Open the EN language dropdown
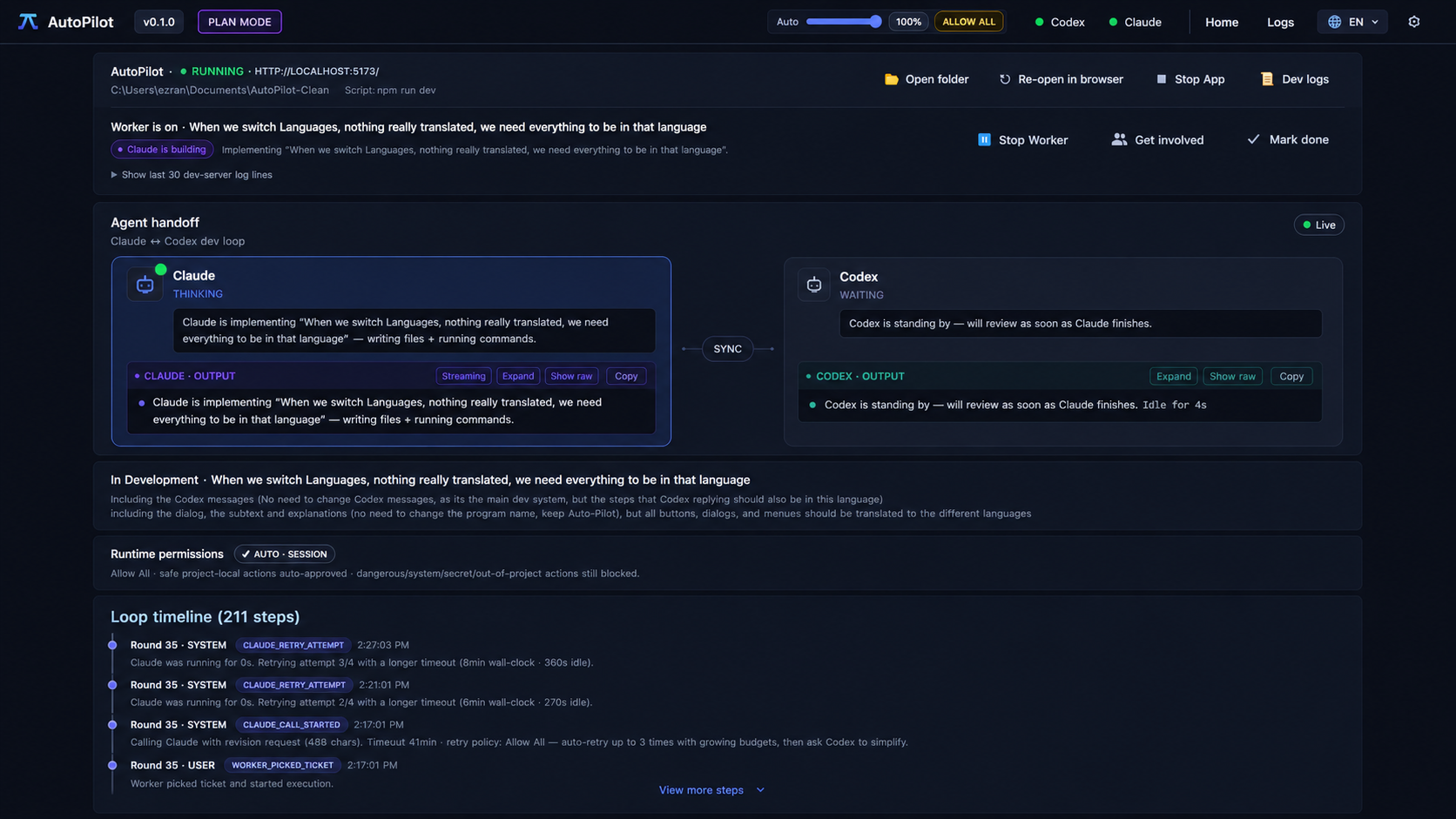The width and height of the screenshot is (1456, 819). click(1352, 22)
